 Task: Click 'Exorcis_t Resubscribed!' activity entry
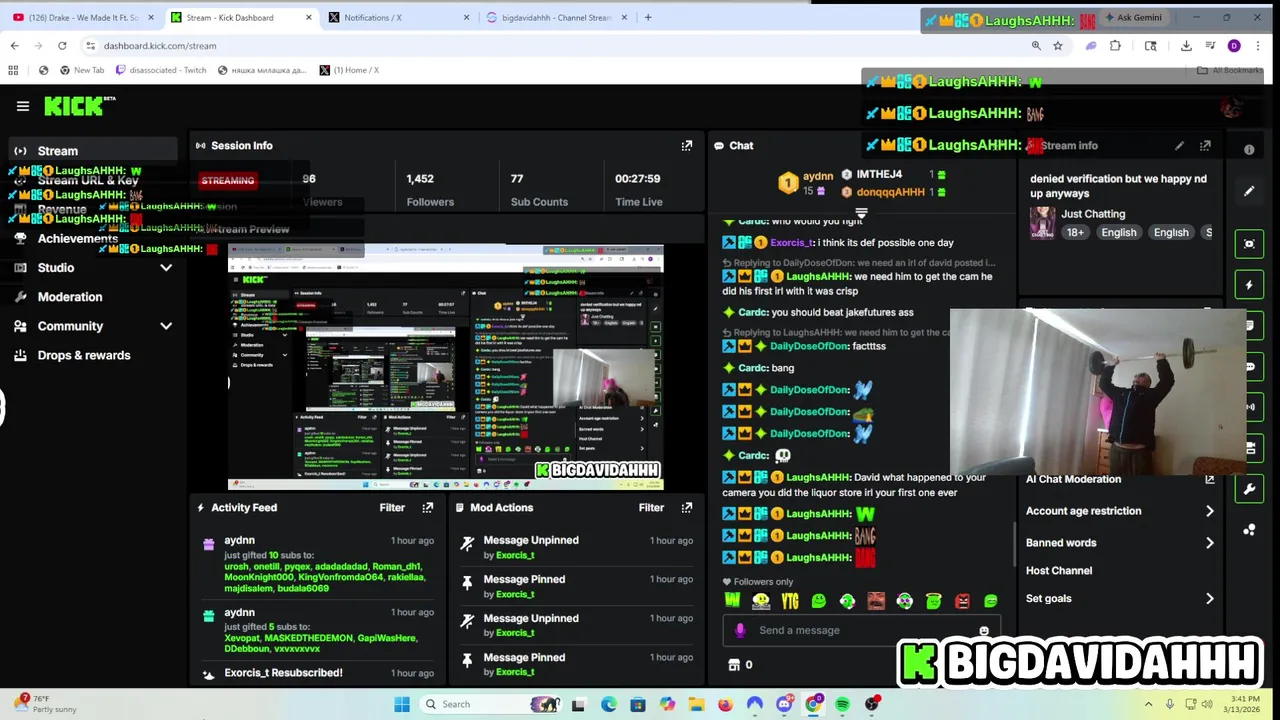coord(283,674)
